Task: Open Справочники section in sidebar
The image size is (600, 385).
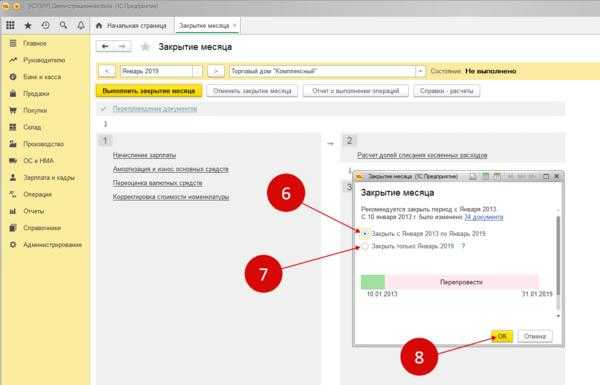Action: point(42,228)
